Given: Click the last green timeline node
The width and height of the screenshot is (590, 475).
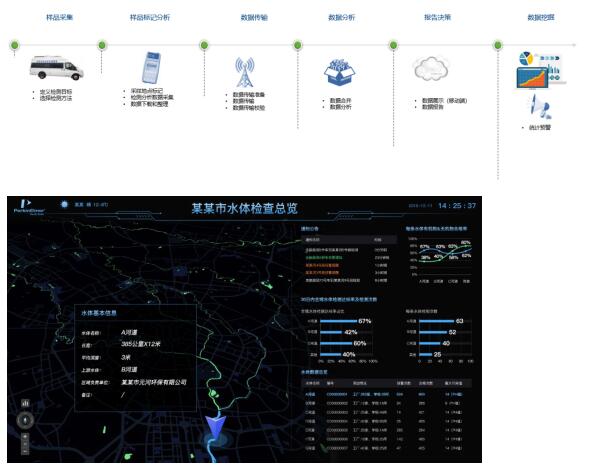Looking at the screenshot, I should [x=498, y=45].
